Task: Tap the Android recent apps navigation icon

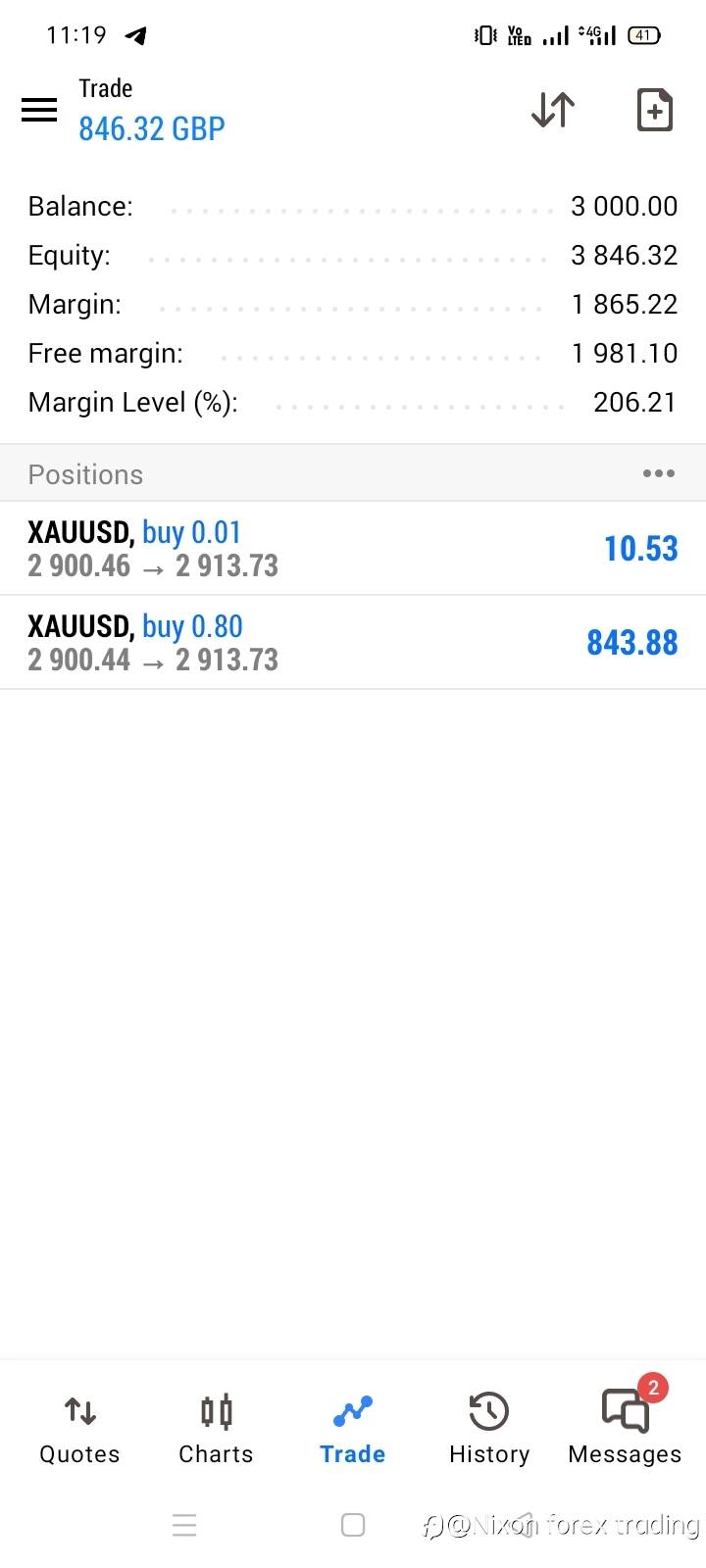Action: [x=184, y=1525]
